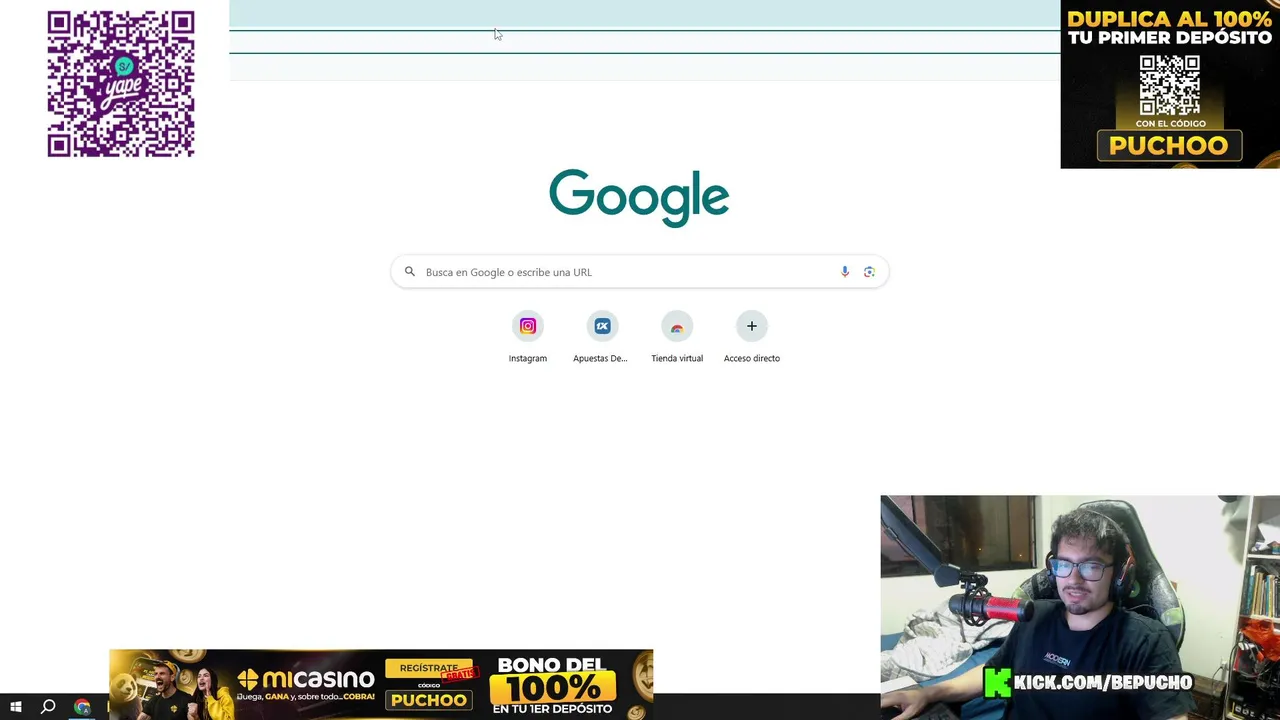Start voice search with microphone icon

click(845, 272)
